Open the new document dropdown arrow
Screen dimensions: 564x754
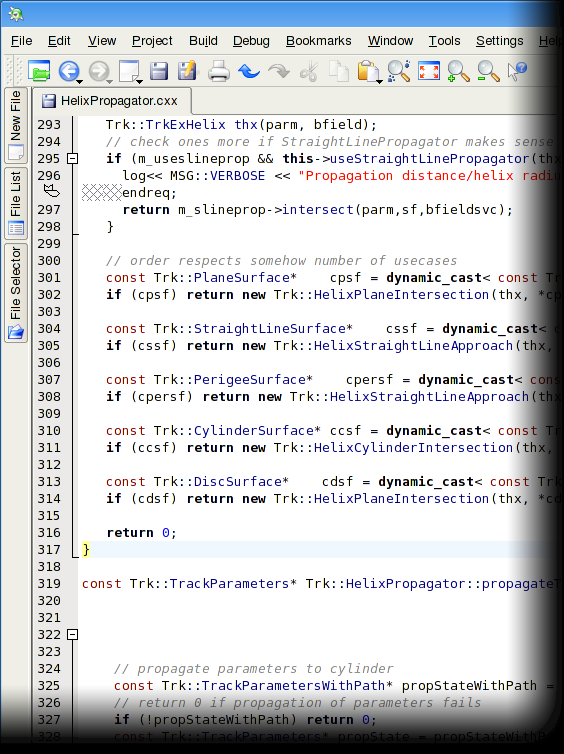click(x=139, y=81)
